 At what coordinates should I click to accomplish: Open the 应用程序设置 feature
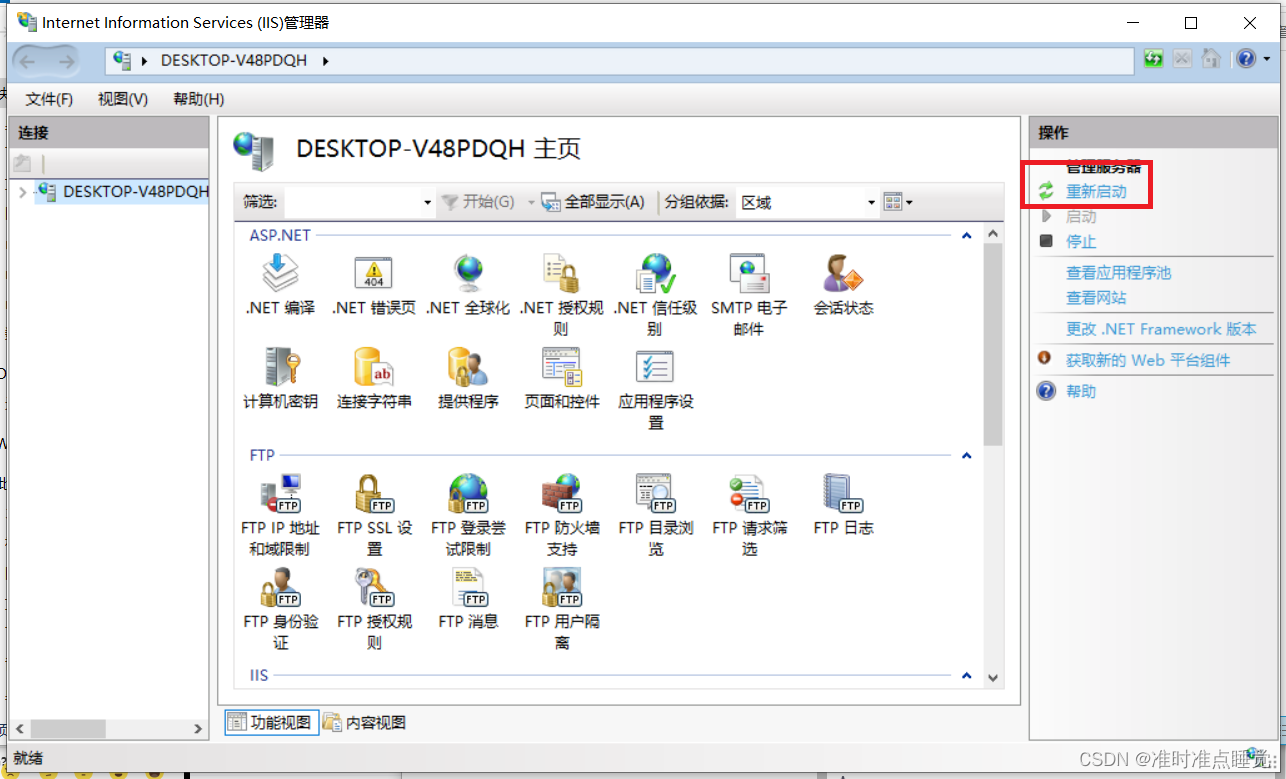(655, 388)
